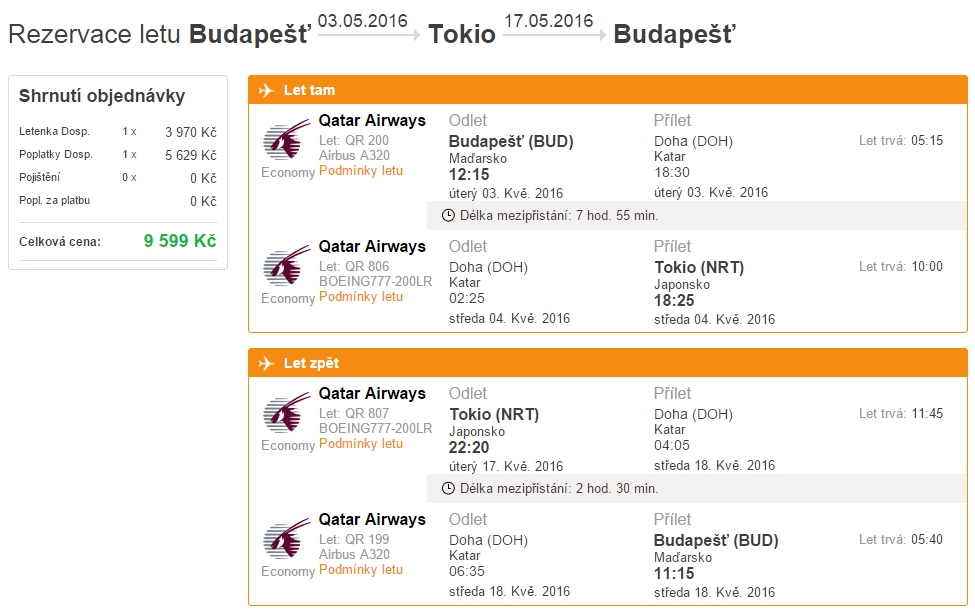975x615 pixels.
Task: Click the airplane icon beside Let tam
Action: point(266,90)
